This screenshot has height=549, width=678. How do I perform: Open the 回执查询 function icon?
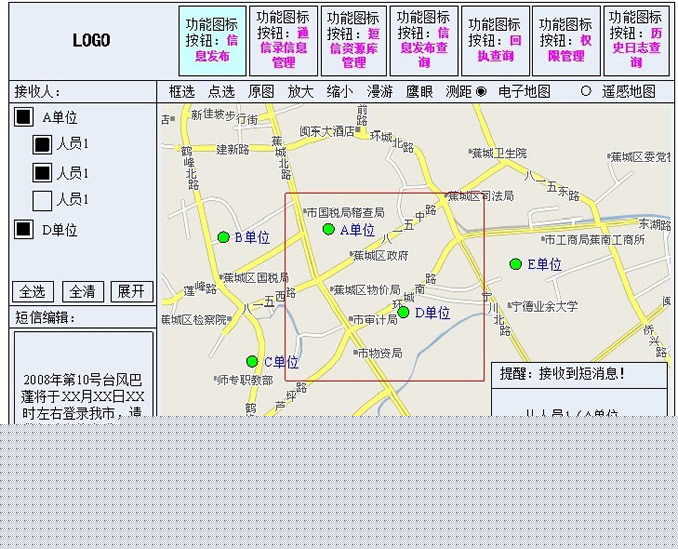(495, 41)
